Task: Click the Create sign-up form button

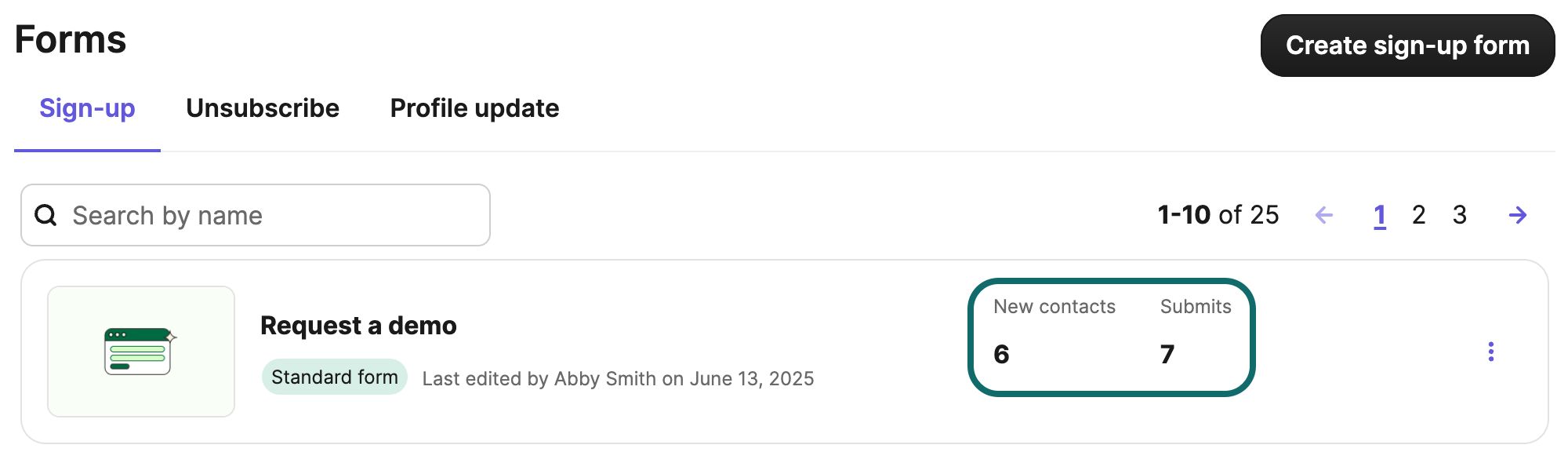Action: 1407,46
